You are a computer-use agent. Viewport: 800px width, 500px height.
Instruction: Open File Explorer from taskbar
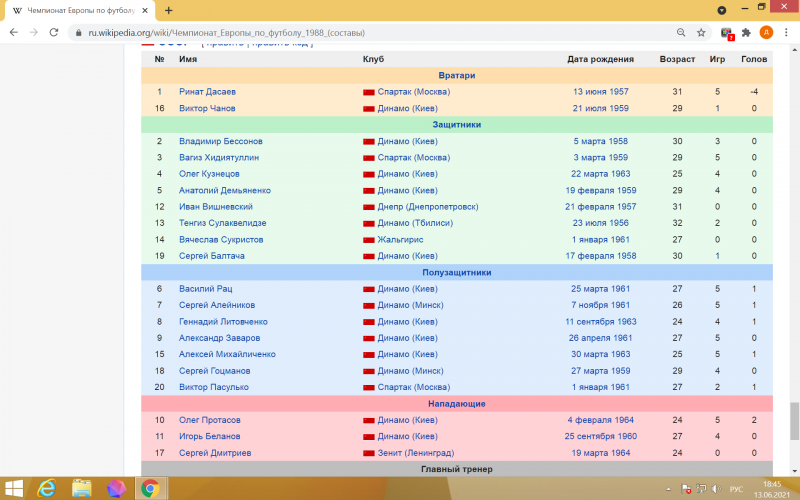tap(81, 488)
